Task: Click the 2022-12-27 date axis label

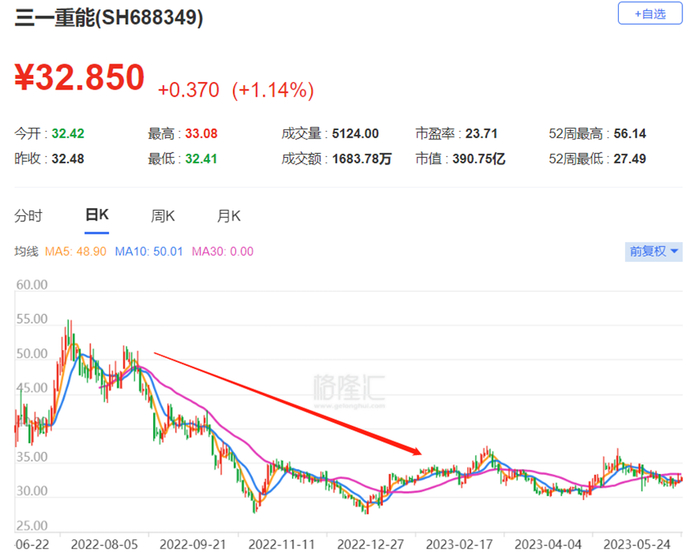Action: click(371, 544)
